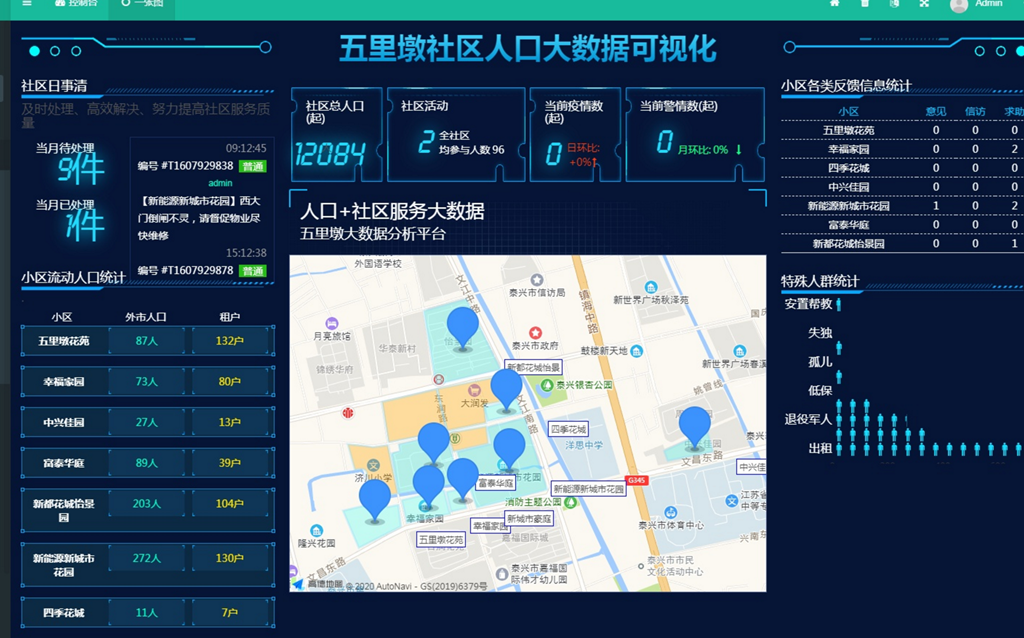Click the 泰兴市政府 red star map icon
Screen dimensions: 1024x638
535,332
